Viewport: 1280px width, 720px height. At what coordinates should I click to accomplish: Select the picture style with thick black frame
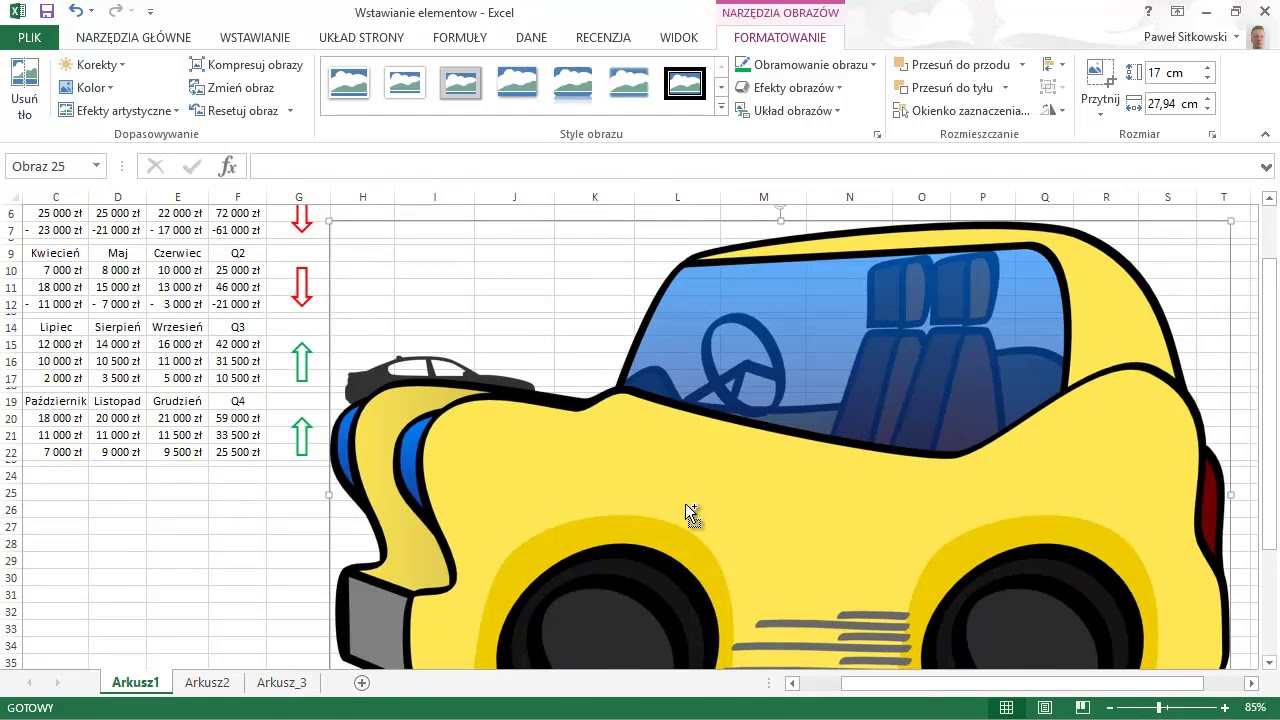(685, 83)
